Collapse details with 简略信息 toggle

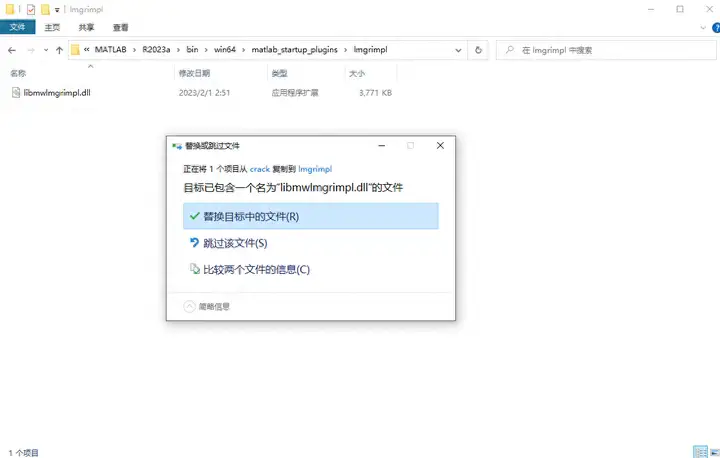coord(207,306)
